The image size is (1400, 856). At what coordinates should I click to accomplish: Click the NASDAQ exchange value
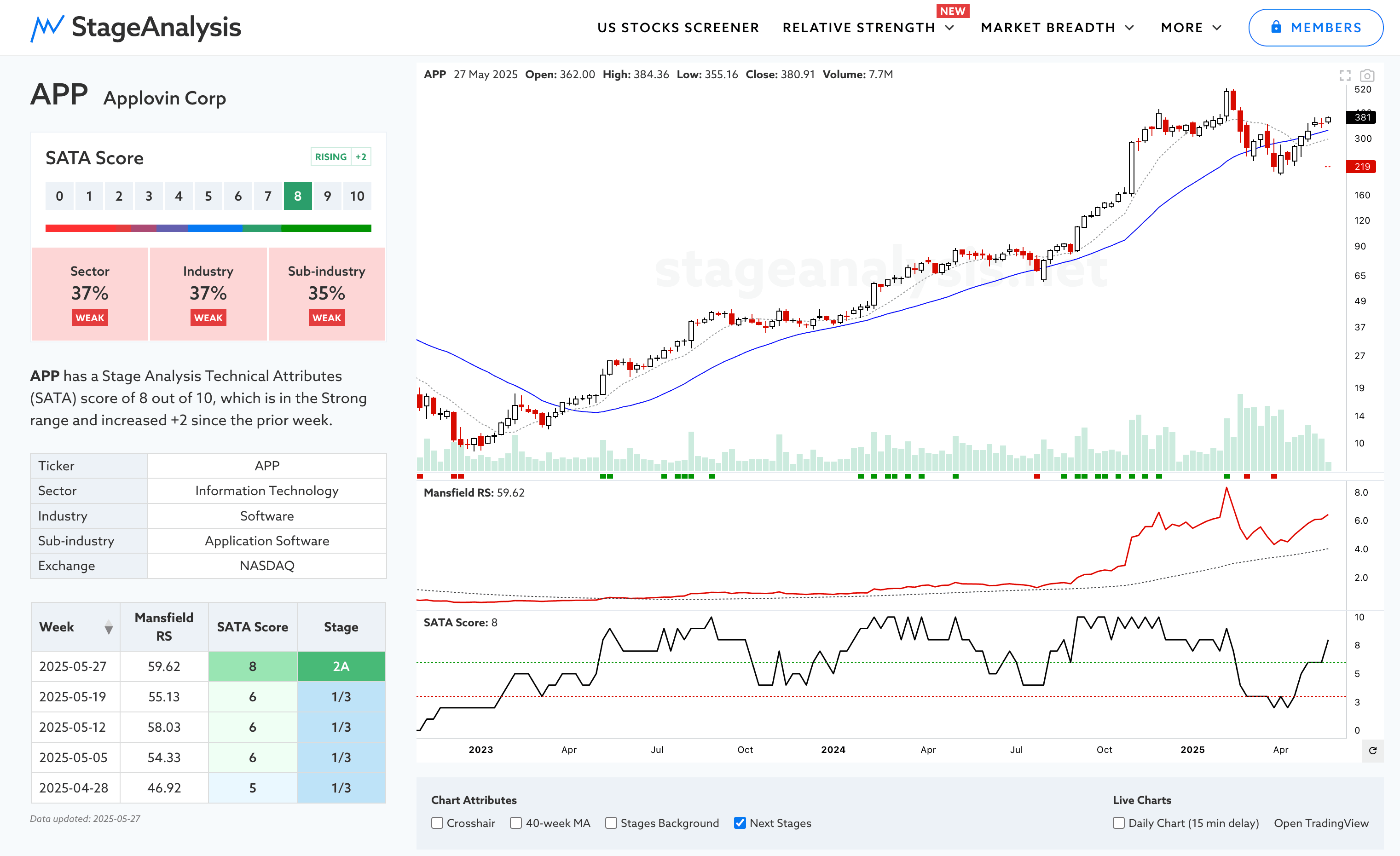tap(267, 566)
